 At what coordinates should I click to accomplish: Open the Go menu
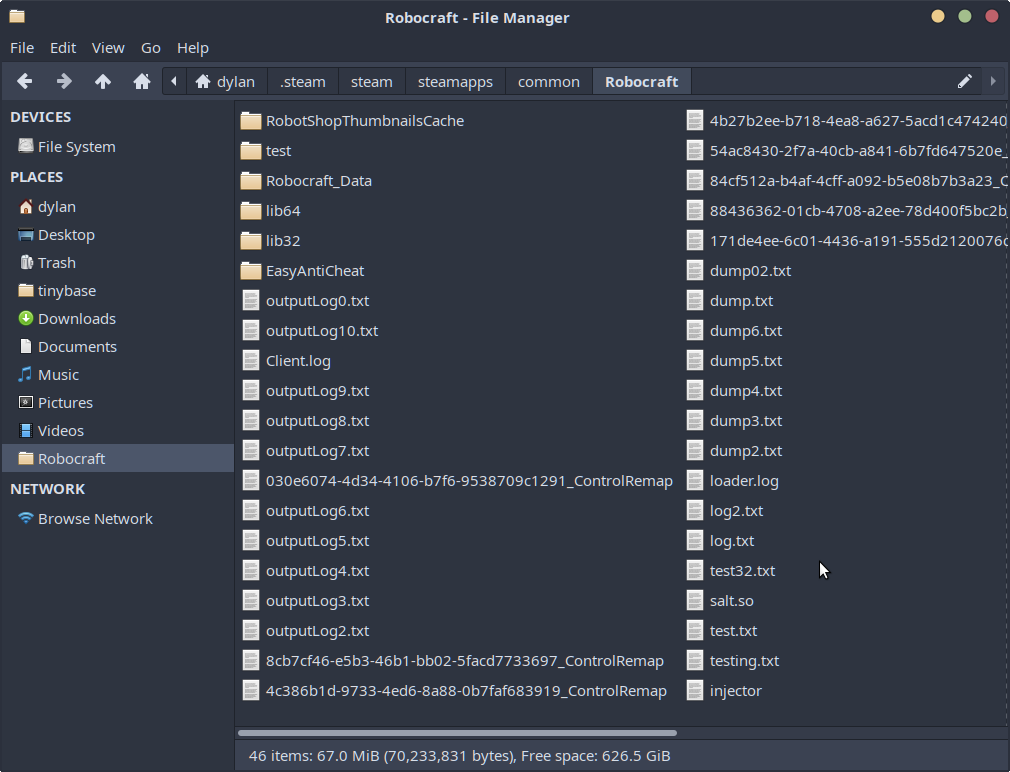pyautogui.click(x=151, y=48)
